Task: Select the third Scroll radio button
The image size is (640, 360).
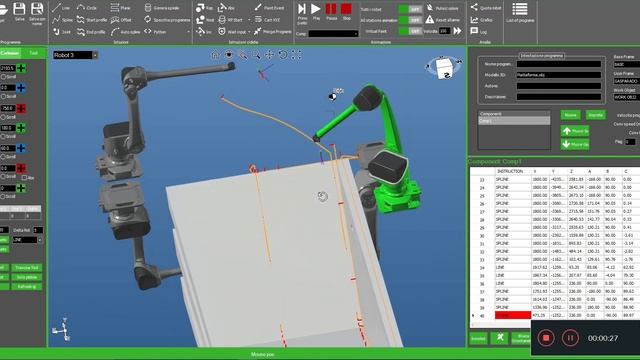Action: coord(3,117)
